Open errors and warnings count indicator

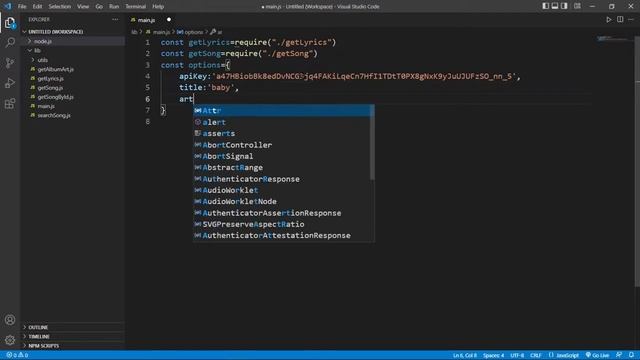(17, 355)
